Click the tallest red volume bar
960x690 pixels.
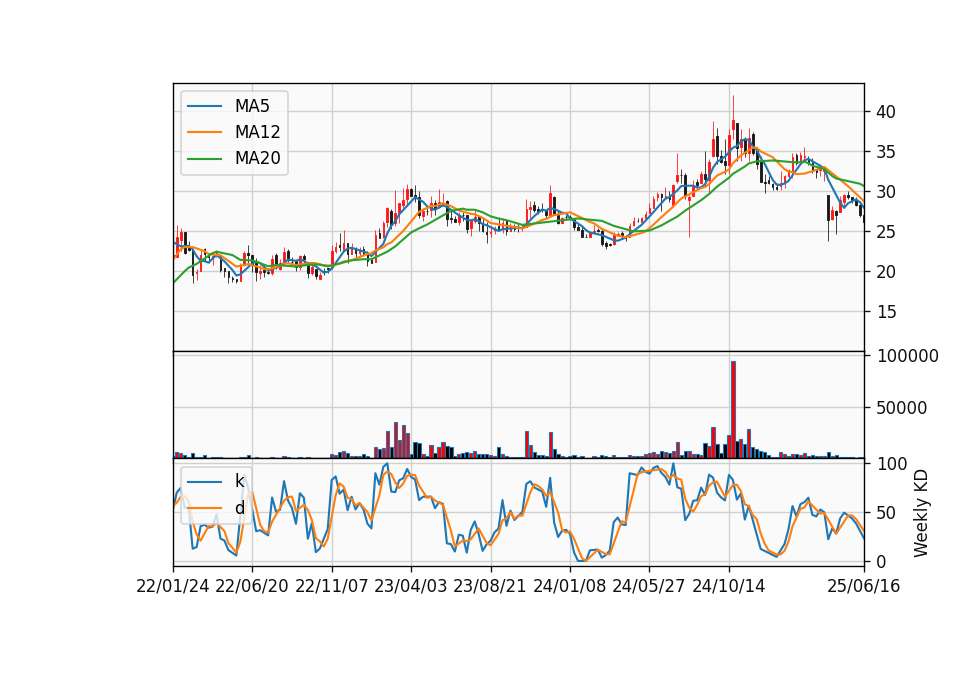click(733, 410)
